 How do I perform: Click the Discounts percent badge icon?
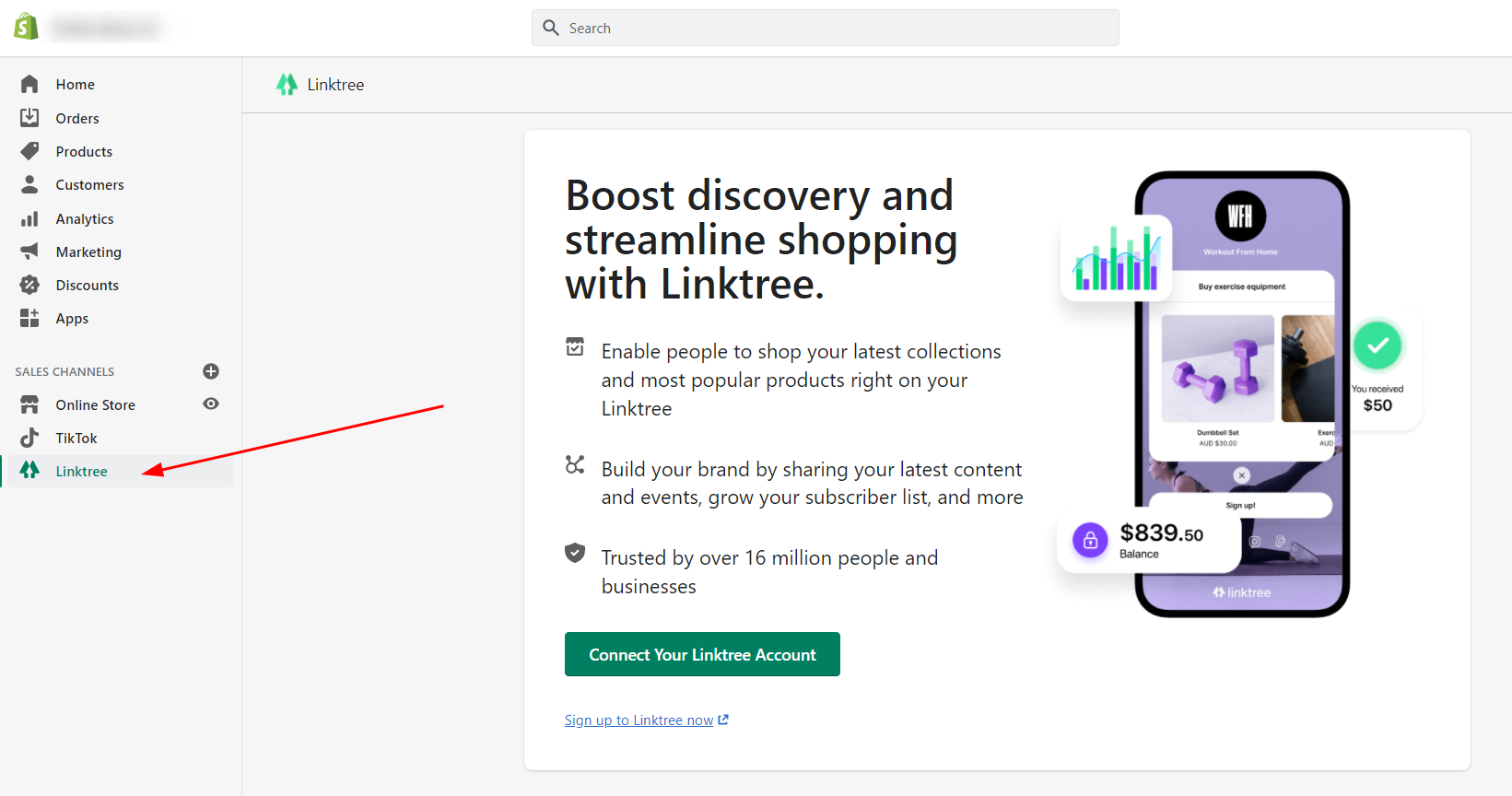(29, 285)
